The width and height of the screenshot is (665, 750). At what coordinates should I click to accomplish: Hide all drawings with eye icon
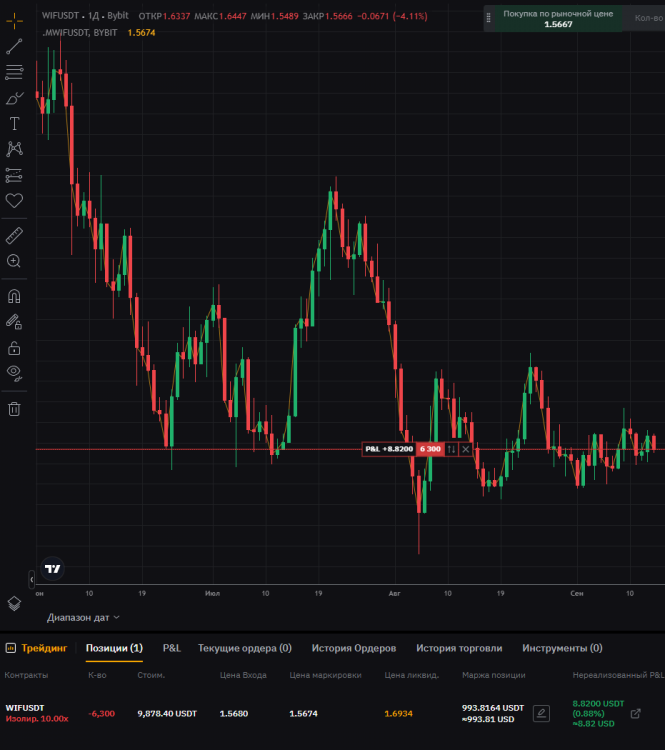tap(14, 372)
